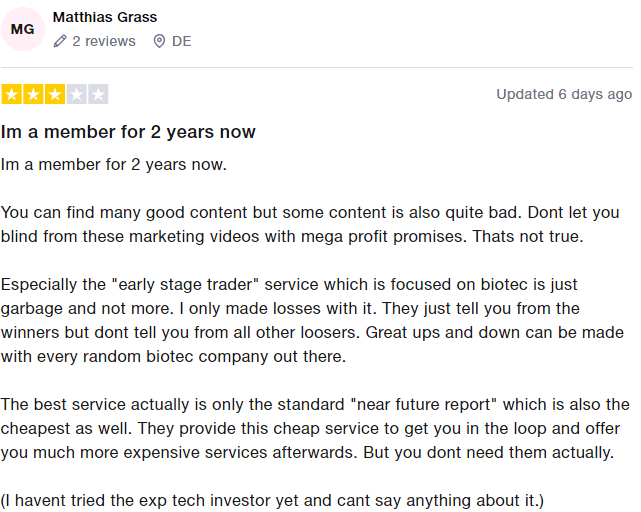Click the "Updated 6 days ago" timestamp

pos(564,94)
